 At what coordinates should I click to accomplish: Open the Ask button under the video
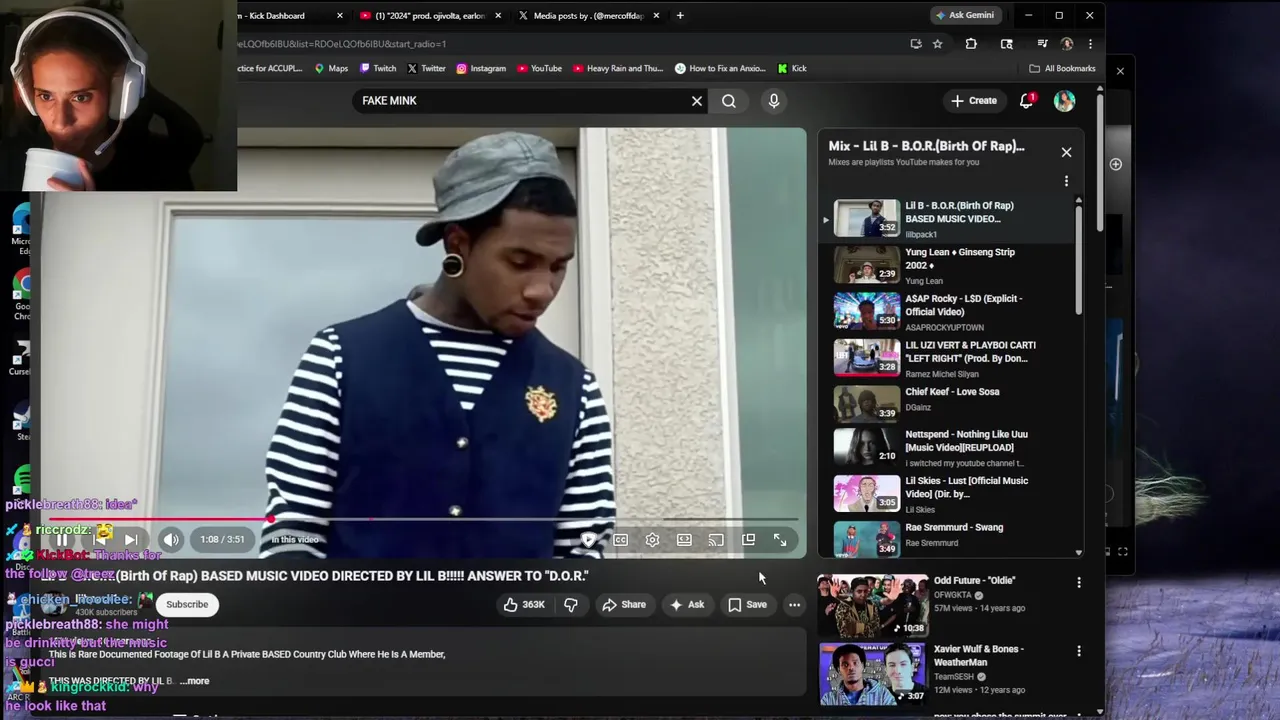[x=687, y=604]
